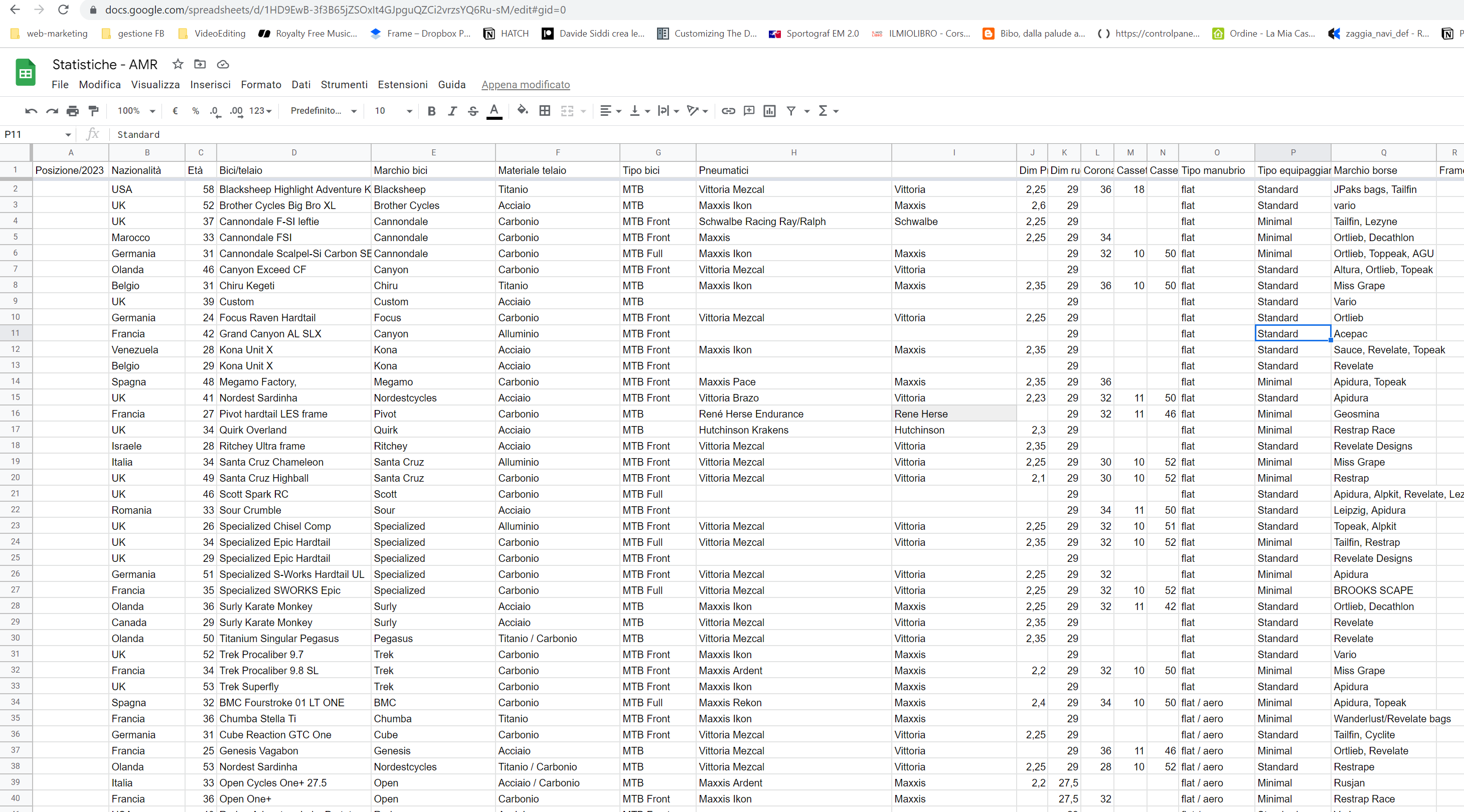Open the horizontal align dropdown
1464x812 pixels.
coord(611,111)
